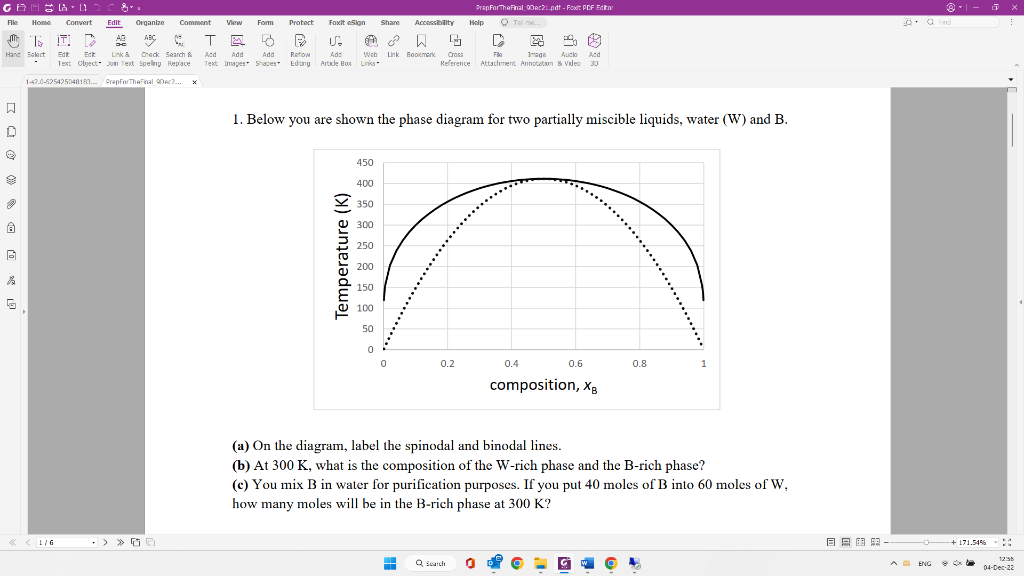Open the Protect ribbon tab
1024x576 pixels.
(301, 22)
